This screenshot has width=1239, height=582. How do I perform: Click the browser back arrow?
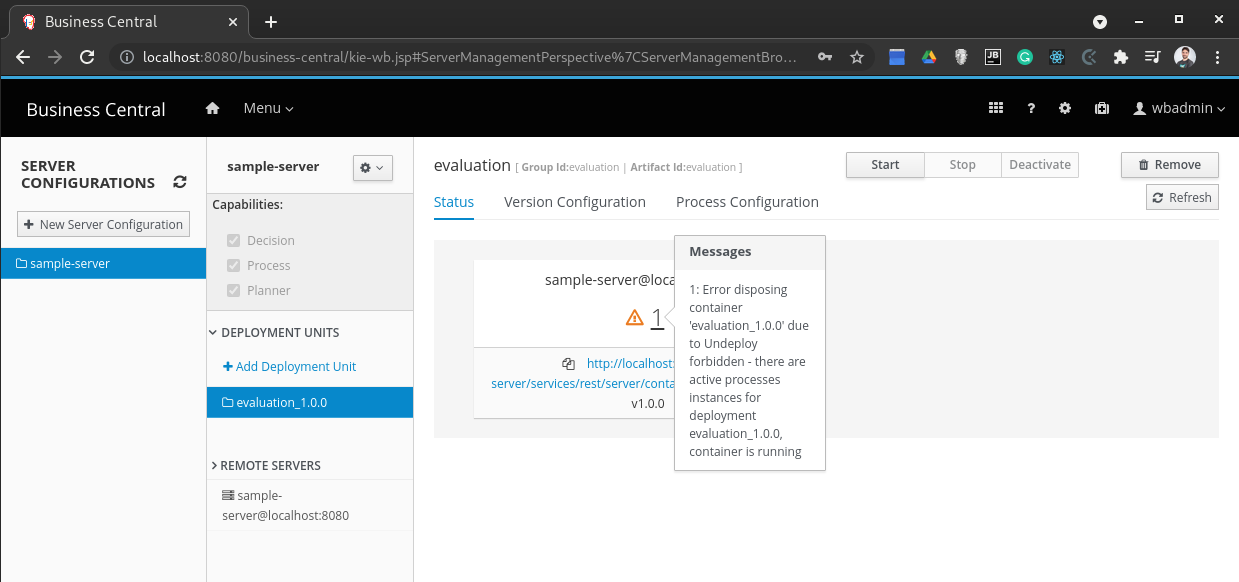click(23, 57)
